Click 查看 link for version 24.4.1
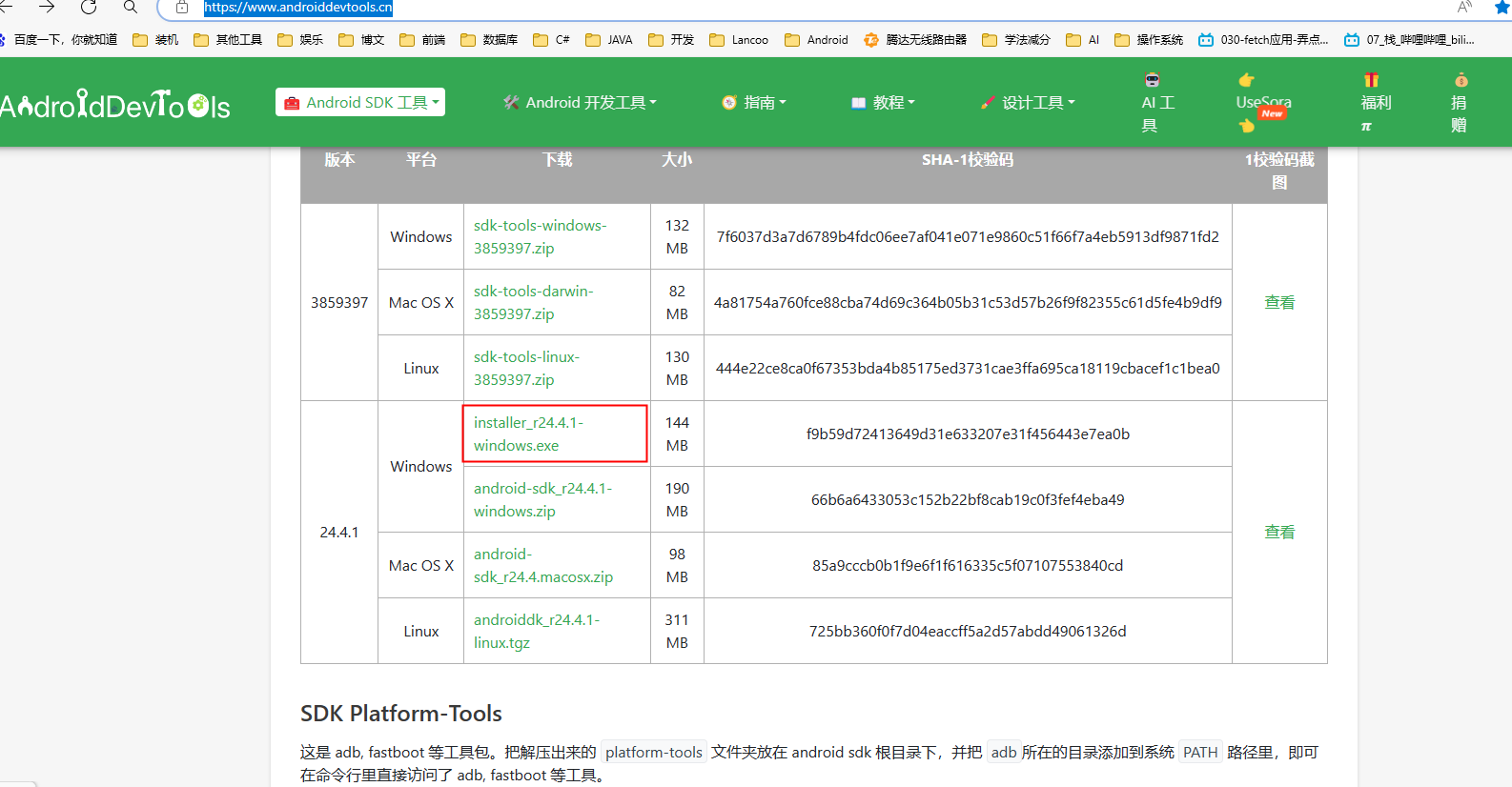 tap(1279, 532)
